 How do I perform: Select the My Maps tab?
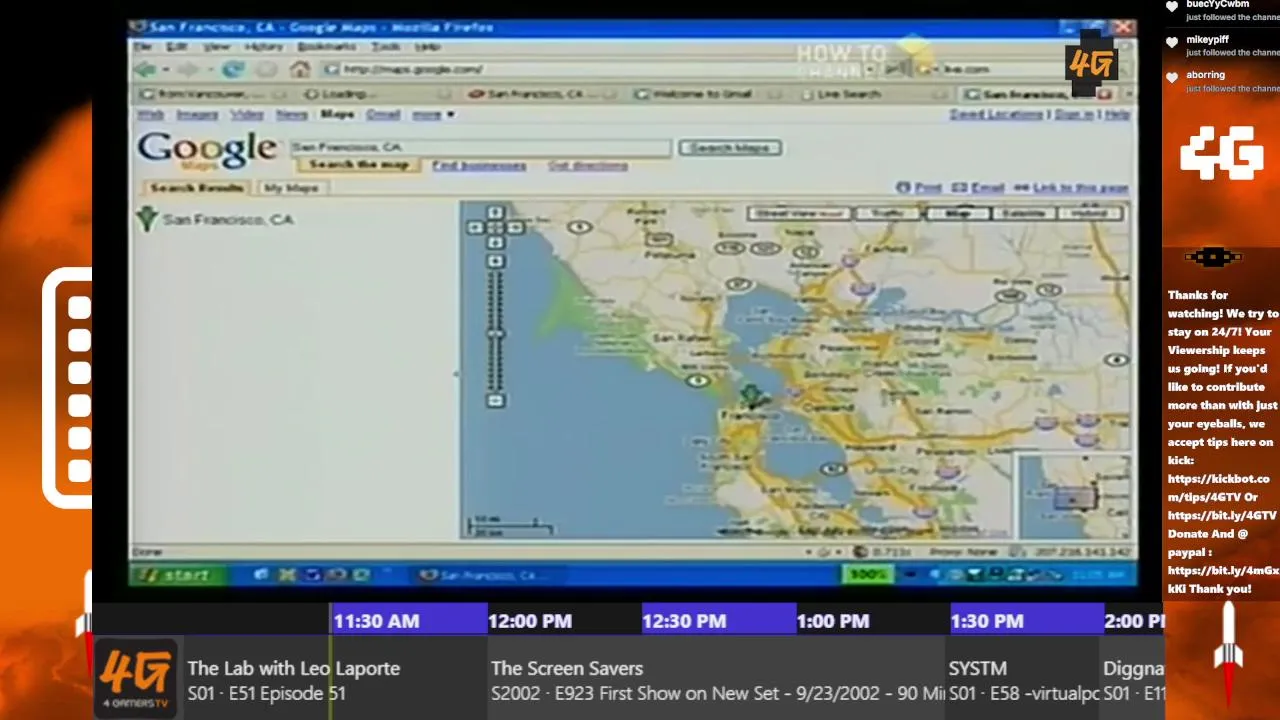pos(290,188)
